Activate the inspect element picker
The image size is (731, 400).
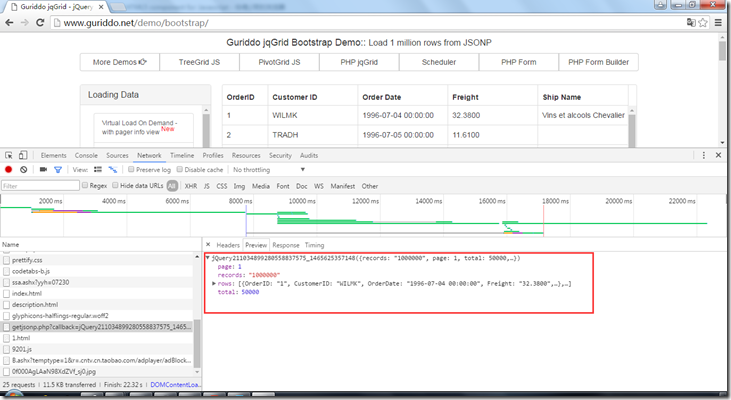(8, 155)
